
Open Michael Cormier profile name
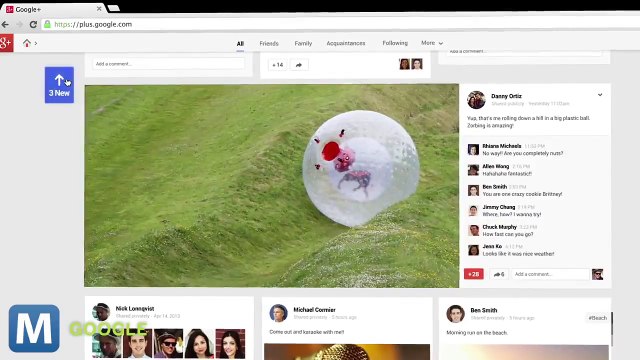coord(314,310)
